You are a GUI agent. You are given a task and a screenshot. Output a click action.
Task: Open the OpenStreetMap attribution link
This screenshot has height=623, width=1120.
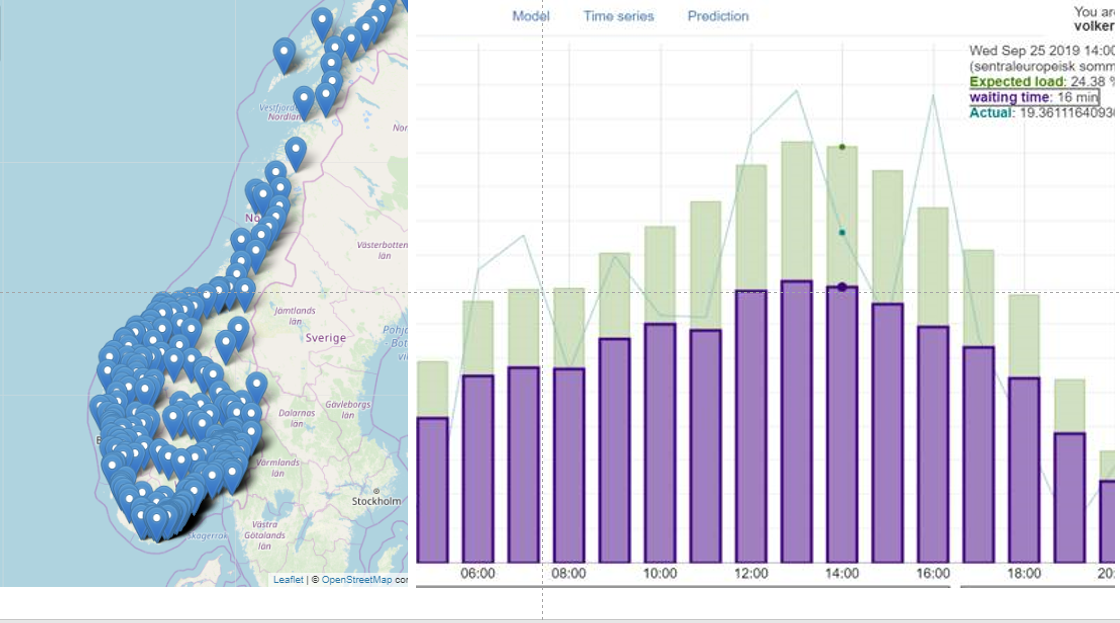(356, 579)
